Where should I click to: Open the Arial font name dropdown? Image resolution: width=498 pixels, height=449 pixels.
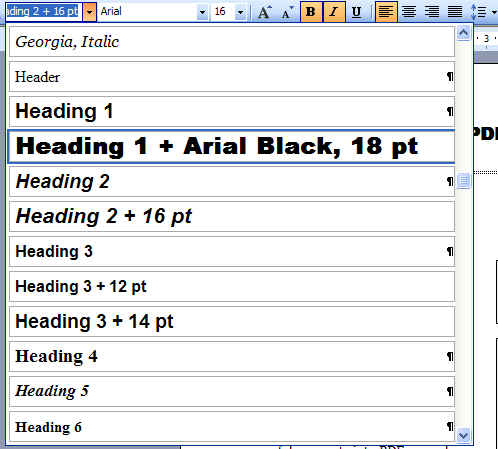[x=202, y=12]
